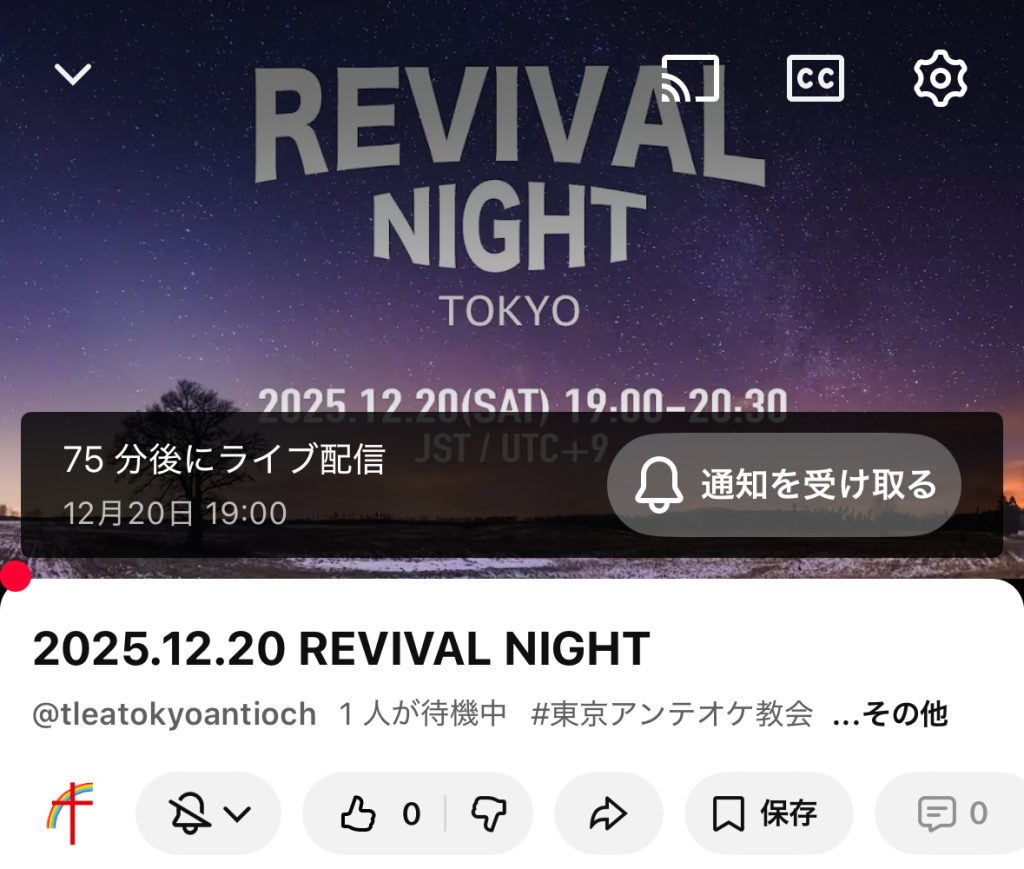Collapse the video player with the down chevron
The height and width of the screenshot is (869, 1024).
72,74
